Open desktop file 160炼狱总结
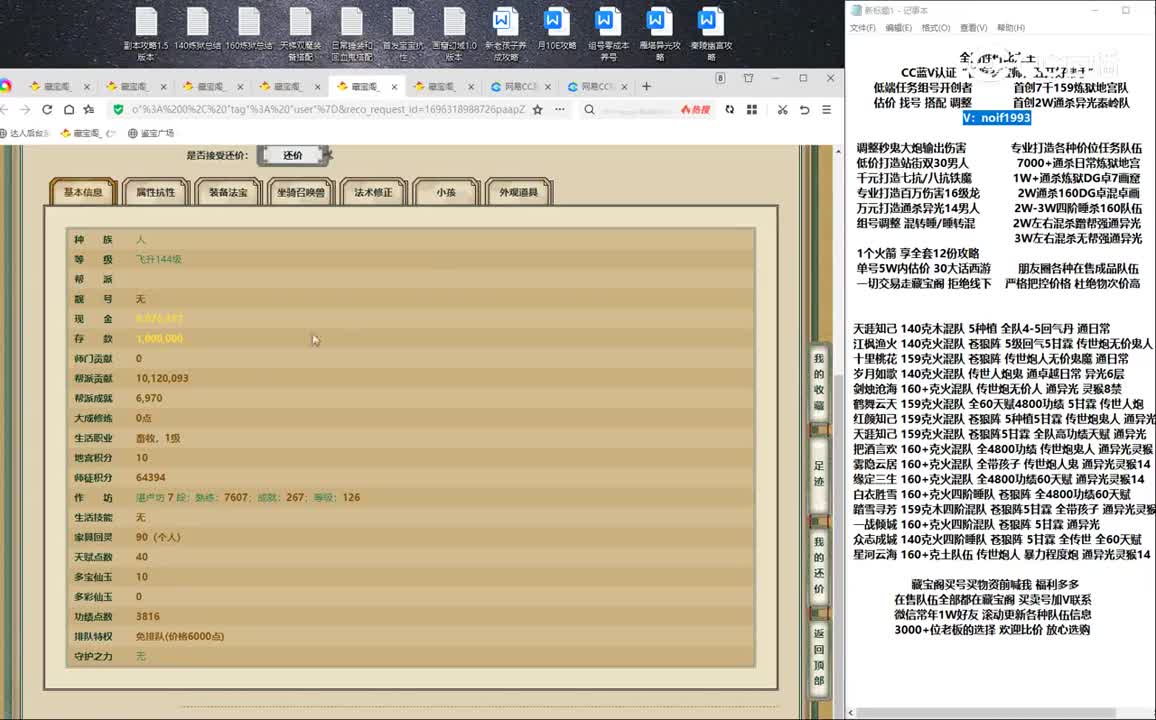Image resolution: width=1156 pixels, height=720 pixels. pyautogui.click(x=249, y=29)
